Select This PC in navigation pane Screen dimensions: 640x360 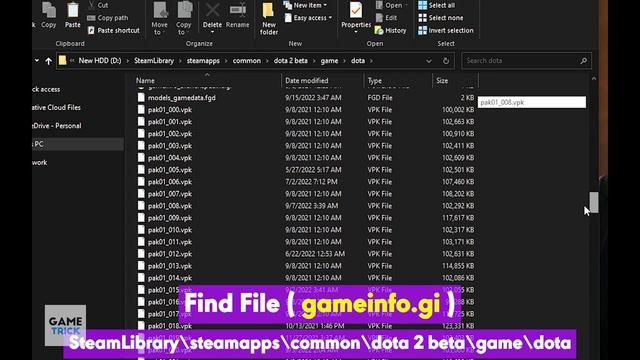click(x=78, y=144)
